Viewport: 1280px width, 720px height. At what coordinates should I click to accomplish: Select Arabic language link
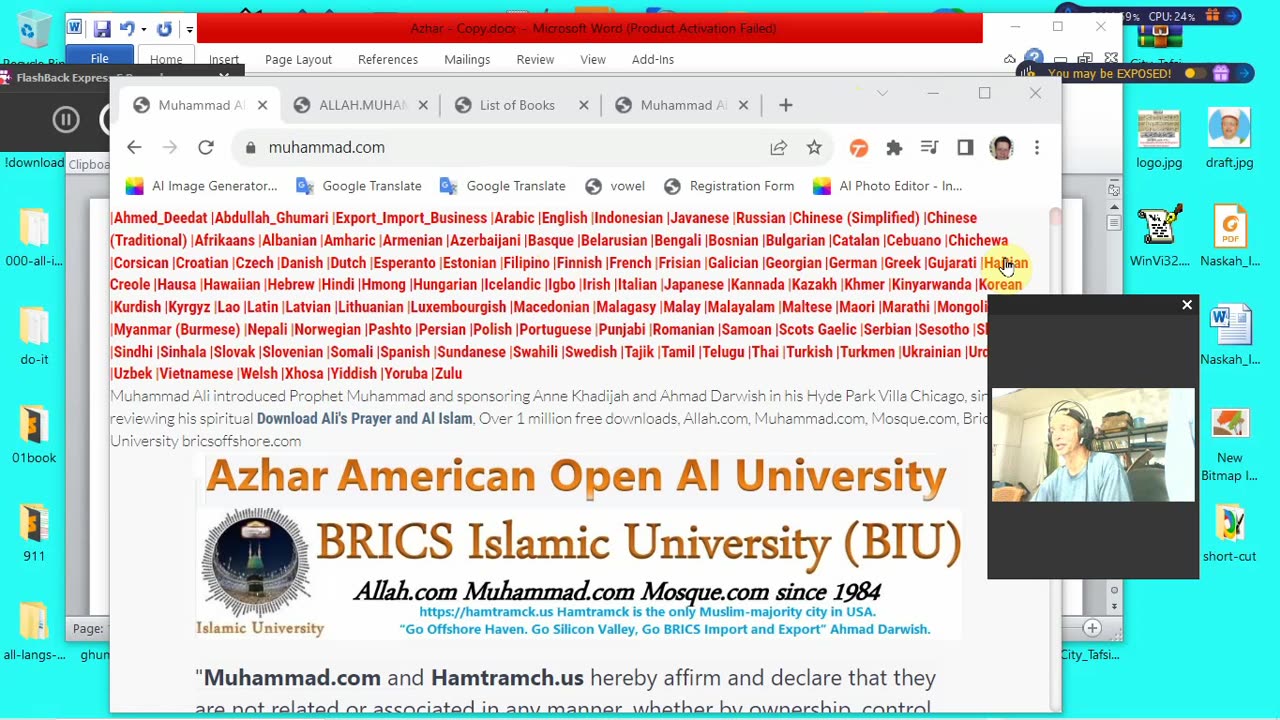tap(514, 218)
